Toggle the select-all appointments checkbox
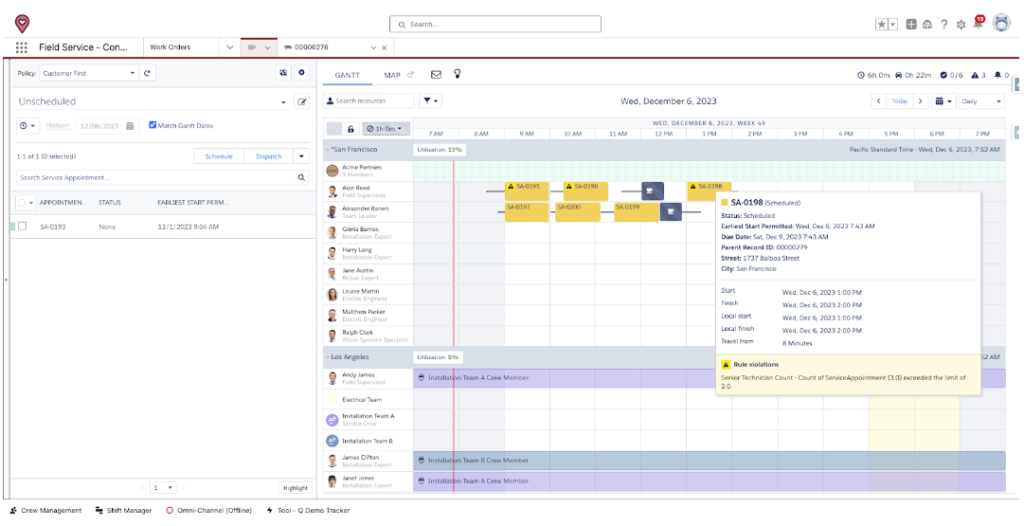The height and width of the screenshot is (526, 1024). tap(22, 203)
